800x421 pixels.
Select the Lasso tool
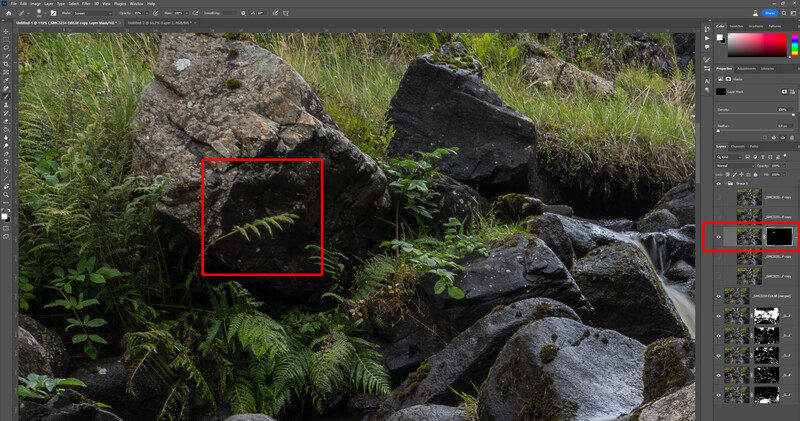tap(6, 47)
